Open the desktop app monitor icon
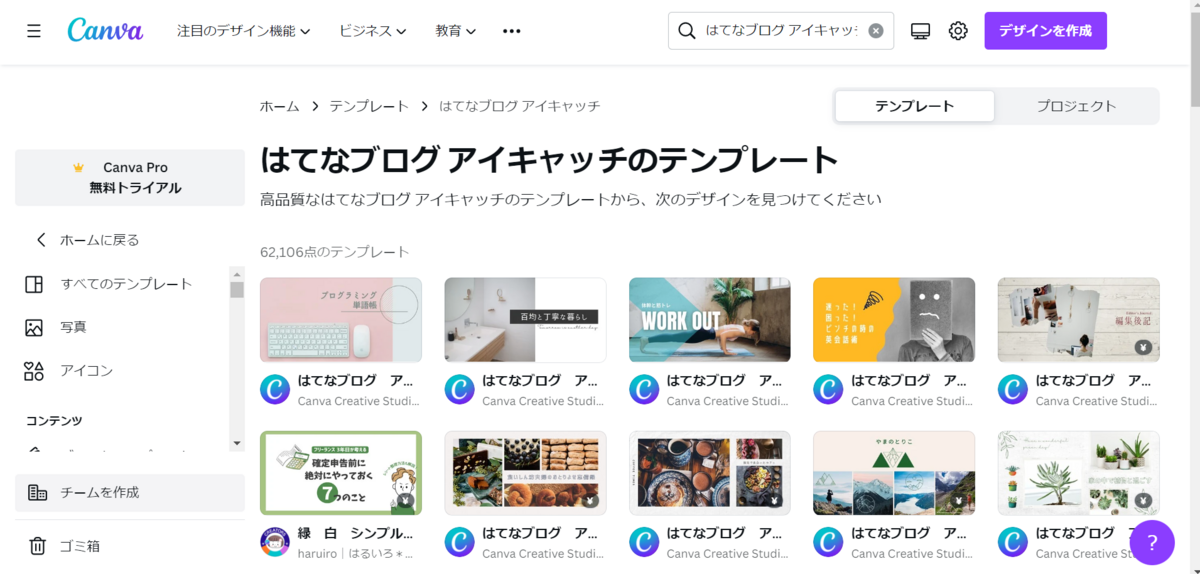The image size is (1200, 574). 921,31
